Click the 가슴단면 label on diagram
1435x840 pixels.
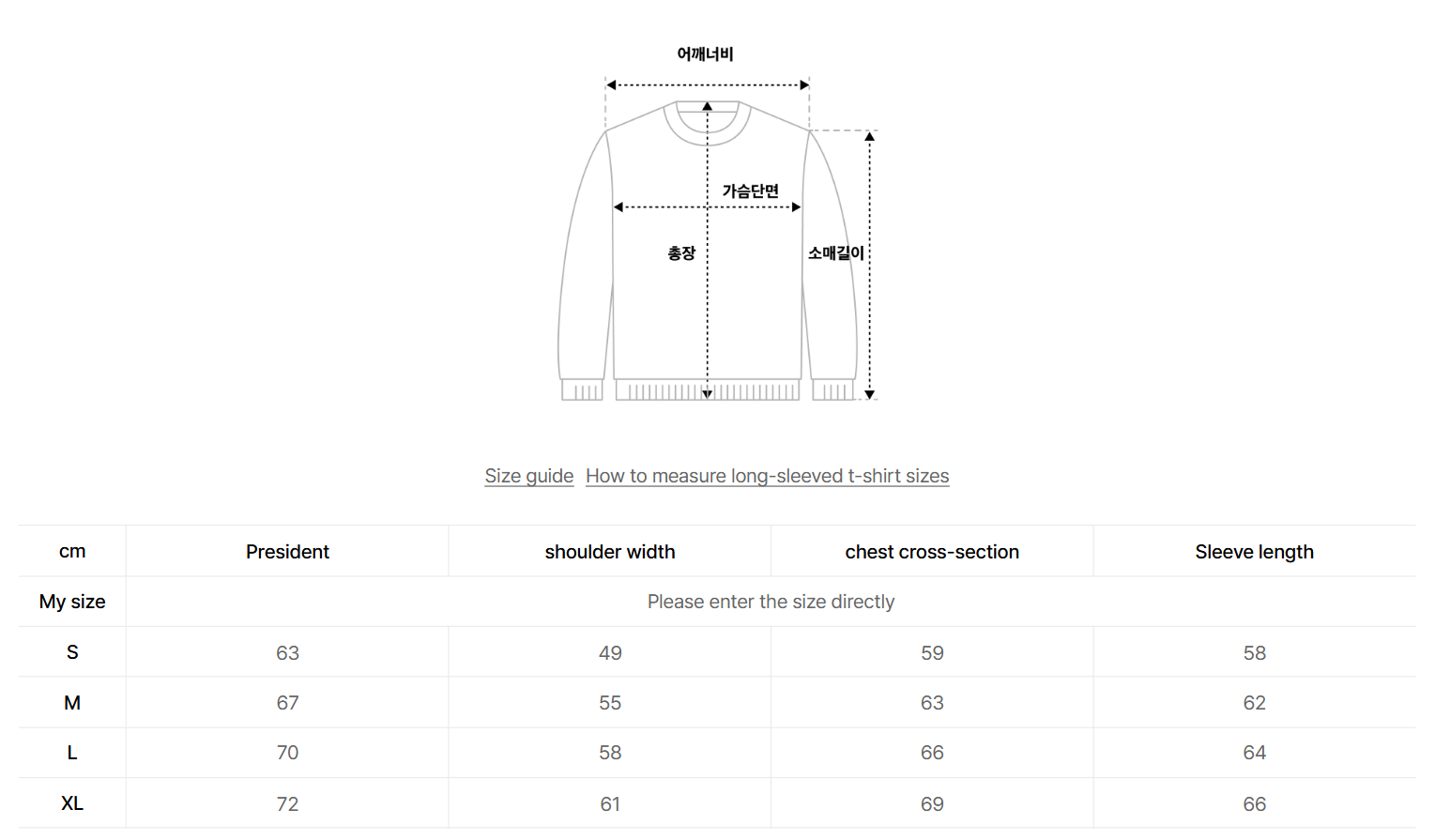(x=750, y=191)
